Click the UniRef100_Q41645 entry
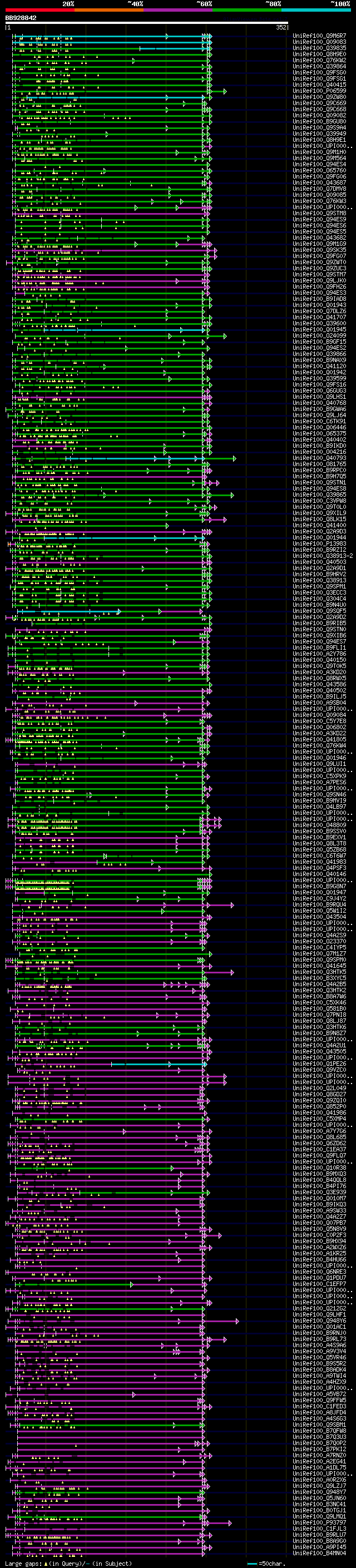356x1568 pixels. (319, 966)
